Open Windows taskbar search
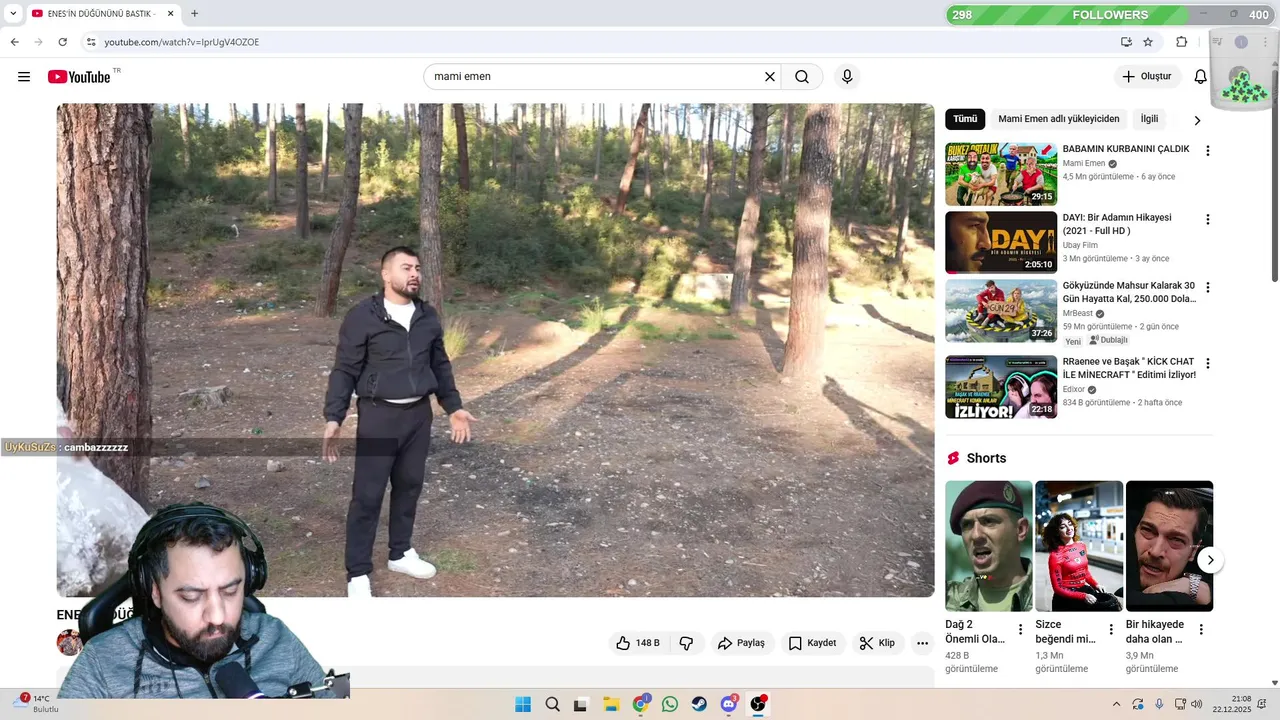The height and width of the screenshot is (720, 1280). point(552,704)
